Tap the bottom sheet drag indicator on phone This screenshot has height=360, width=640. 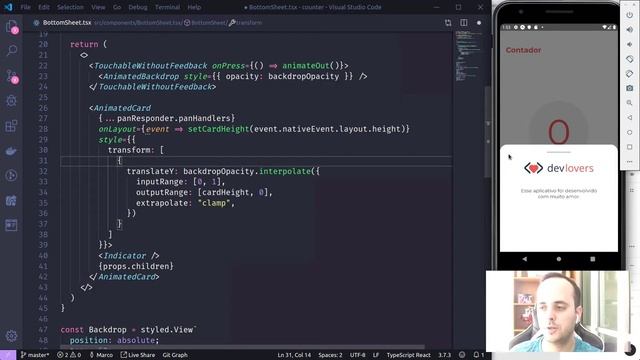(559, 152)
